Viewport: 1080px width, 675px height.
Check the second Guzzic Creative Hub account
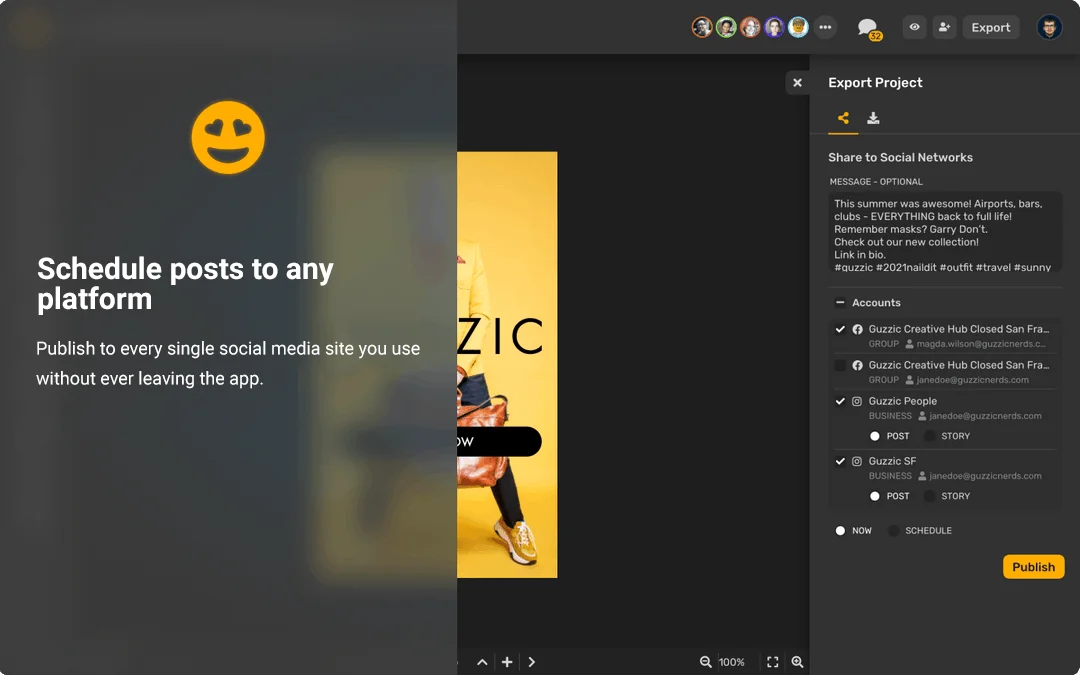click(x=840, y=365)
